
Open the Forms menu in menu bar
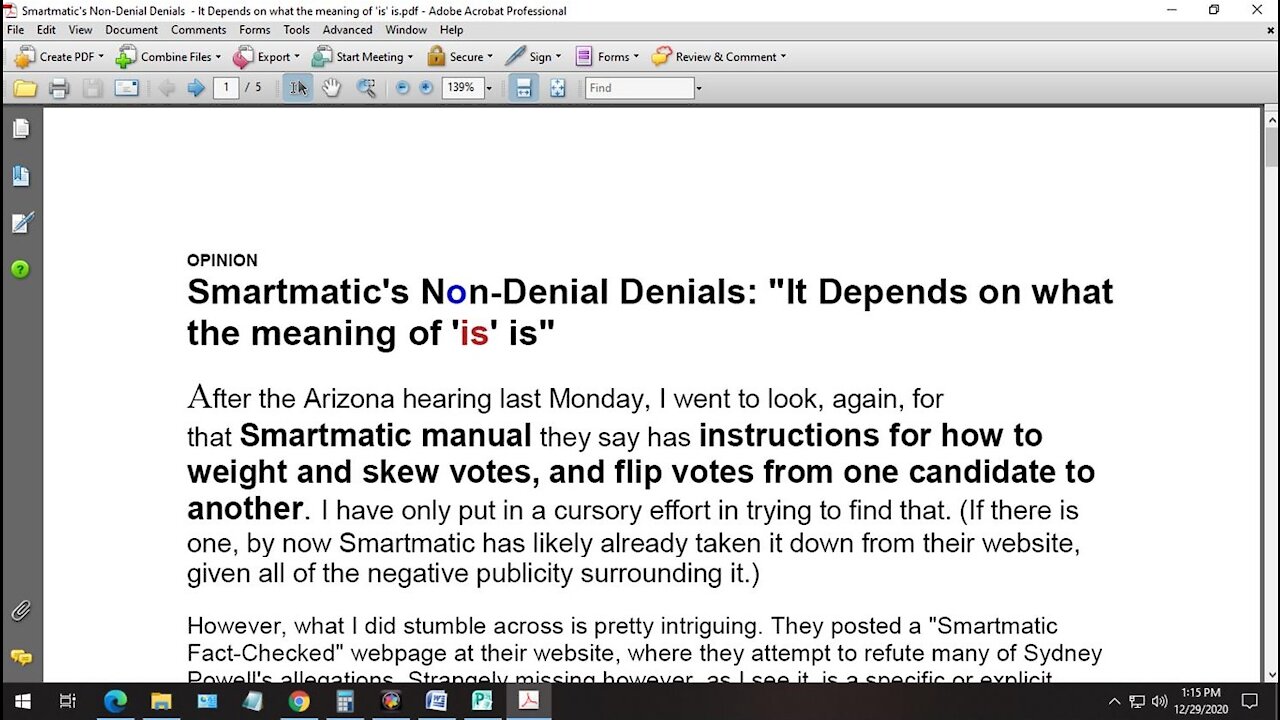coord(254,30)
